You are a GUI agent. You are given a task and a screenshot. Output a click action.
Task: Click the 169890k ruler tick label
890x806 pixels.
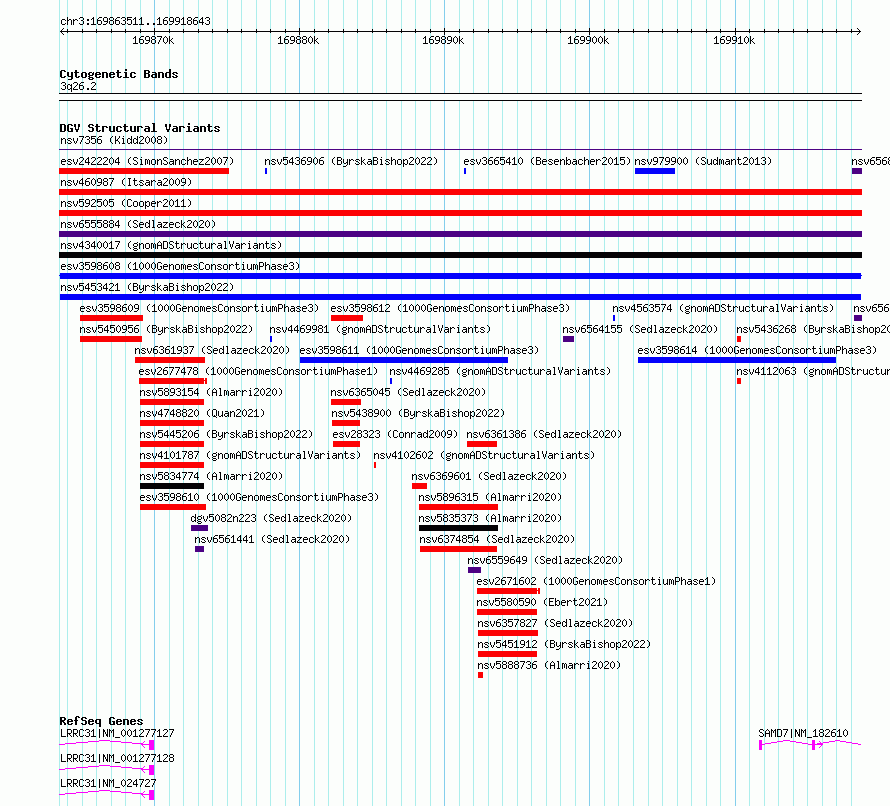click(443, 40)
